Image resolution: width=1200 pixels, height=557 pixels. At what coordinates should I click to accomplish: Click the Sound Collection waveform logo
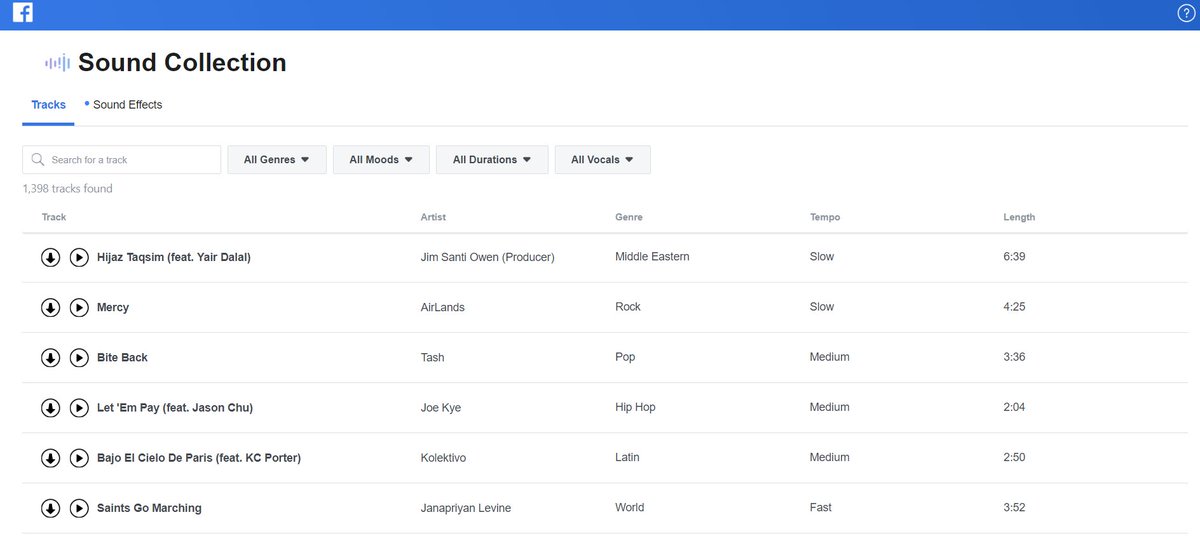[57, 63]
